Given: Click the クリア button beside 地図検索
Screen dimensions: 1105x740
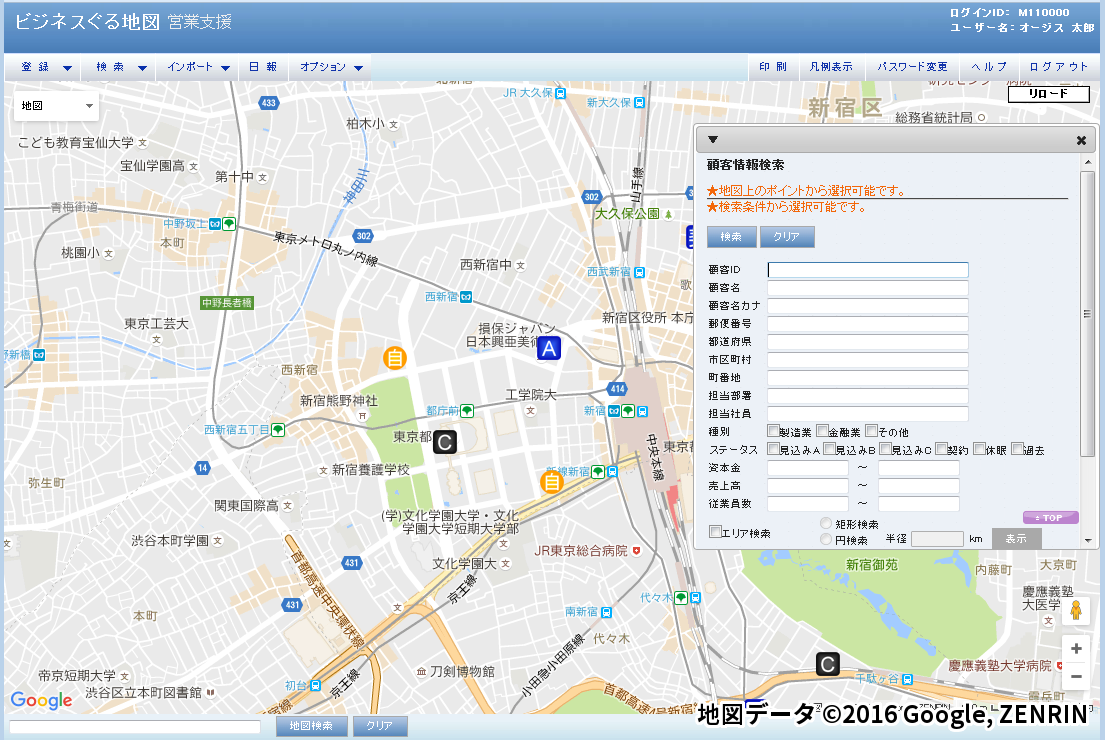Looking at the screenshot, I should pyautogui.click(x=379, y=726).
